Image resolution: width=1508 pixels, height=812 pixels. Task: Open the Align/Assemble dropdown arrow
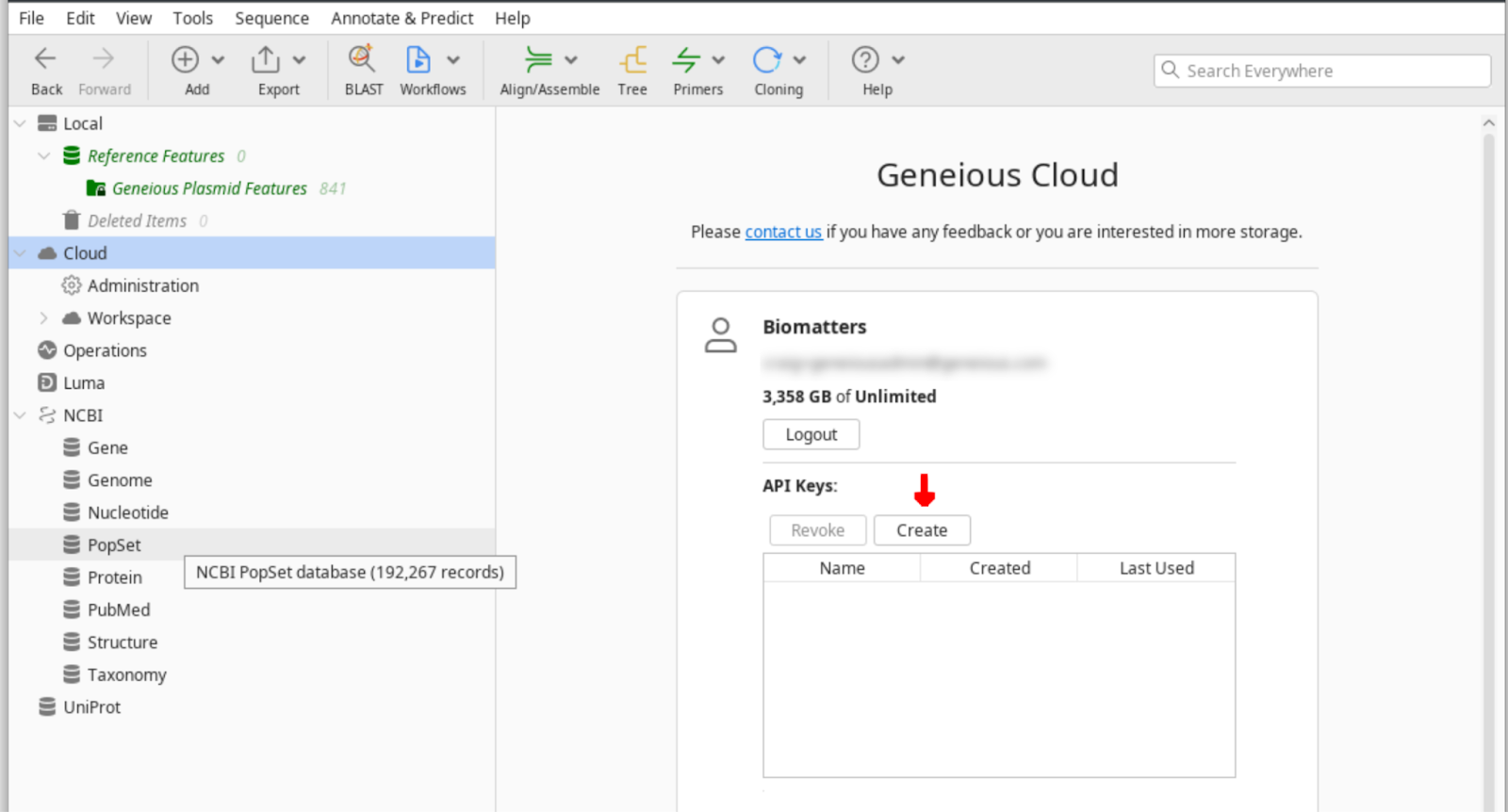click(x=571, y=60)
